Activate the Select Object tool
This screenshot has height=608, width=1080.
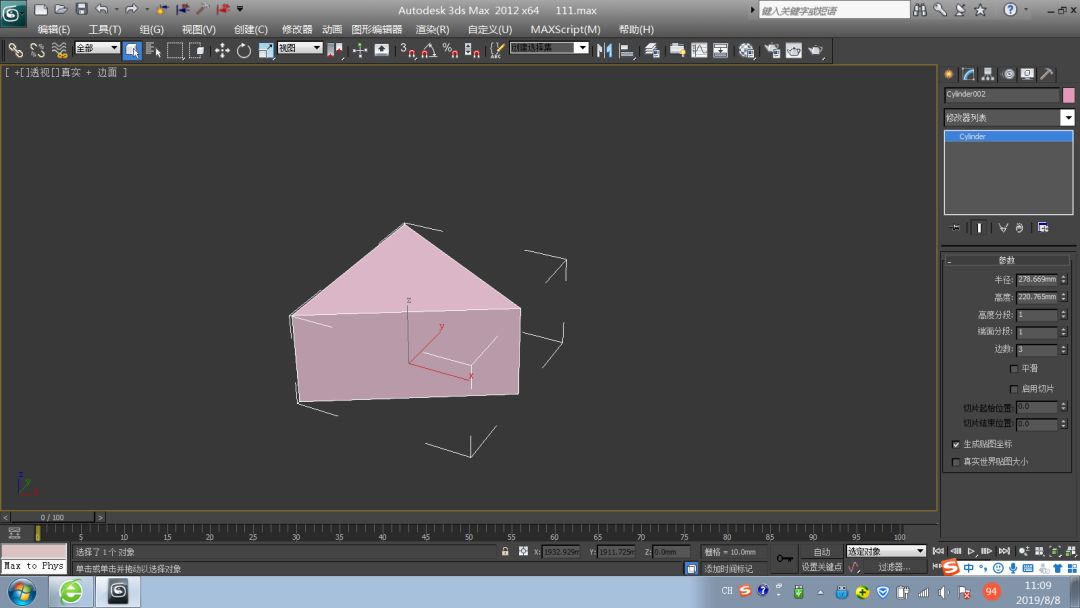[132, 50]
